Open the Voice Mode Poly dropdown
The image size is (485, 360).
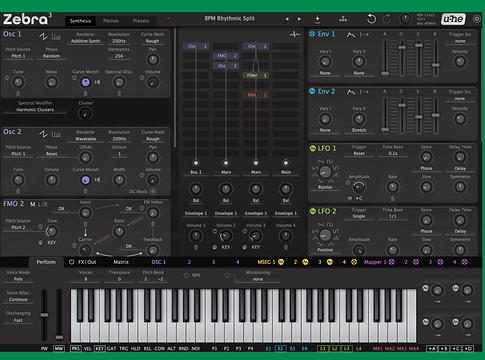[x=18, y=279]
